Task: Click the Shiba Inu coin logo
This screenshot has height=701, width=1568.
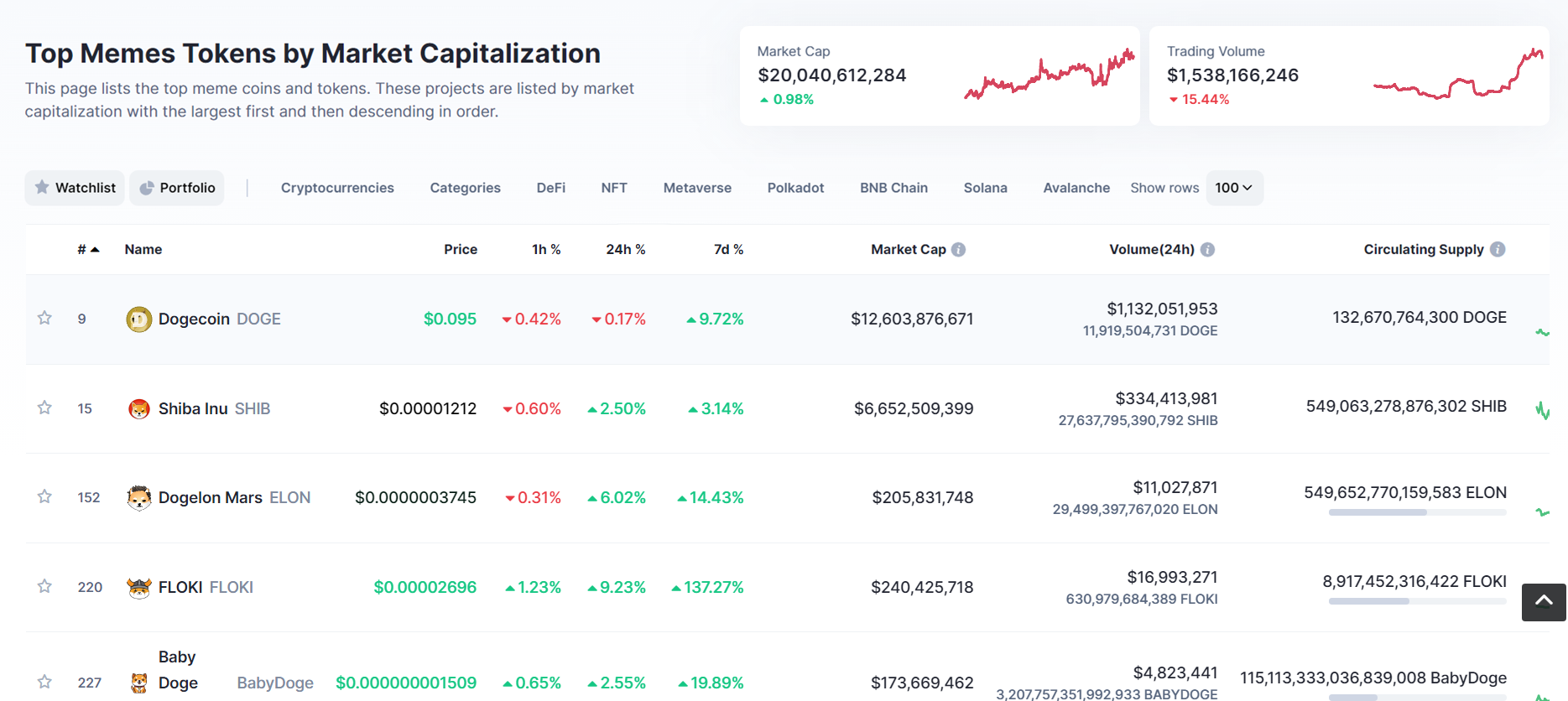Action: pyautogui.click(x=139, y=409)
